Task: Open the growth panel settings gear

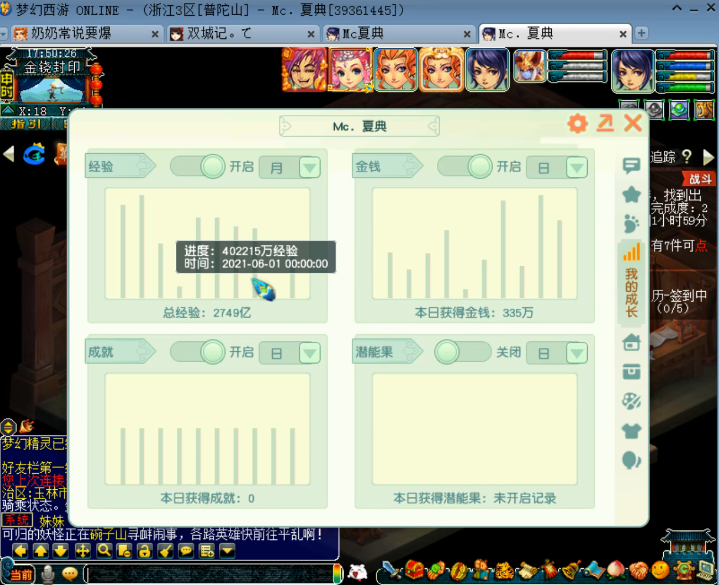Action: coord(578,123)
